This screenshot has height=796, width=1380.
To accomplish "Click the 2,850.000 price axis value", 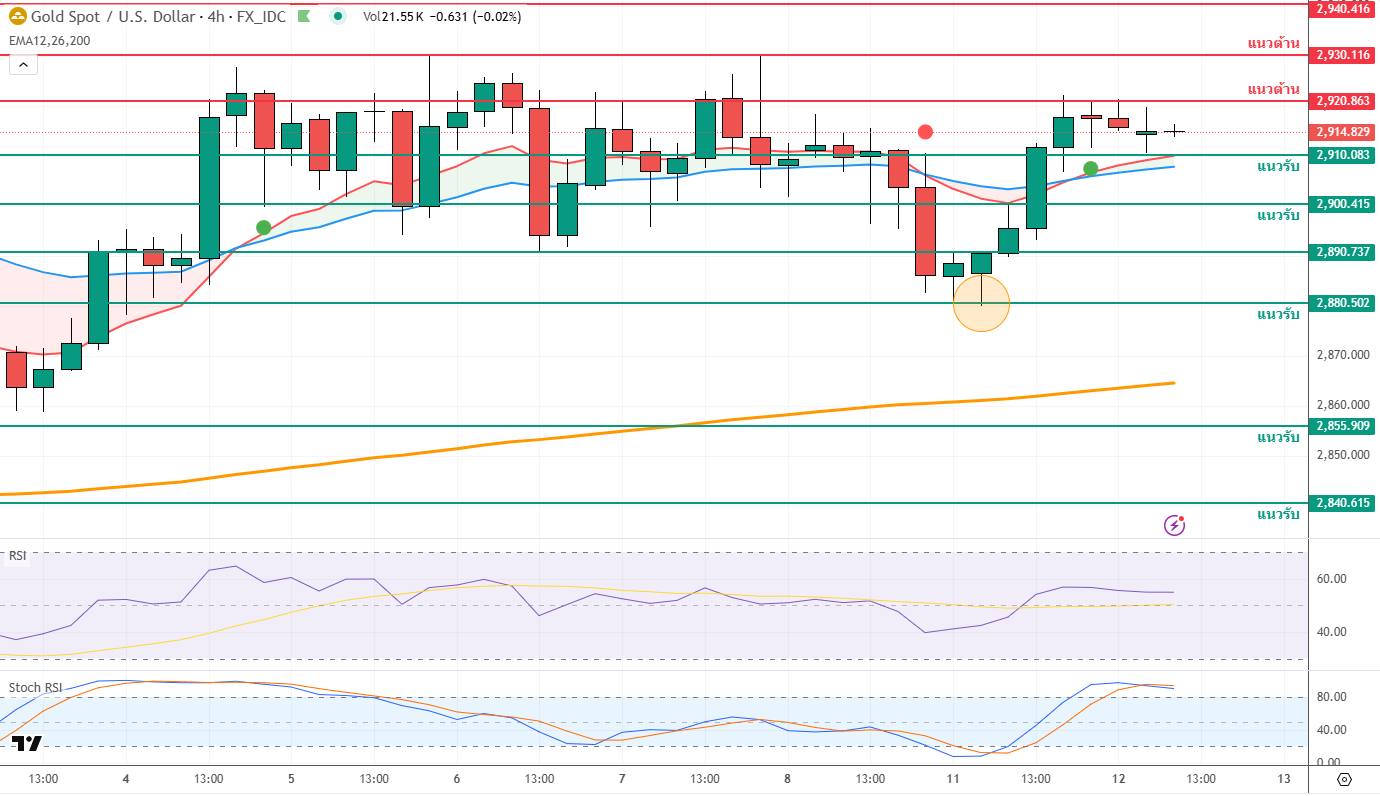I will [x=1342, y=455].
